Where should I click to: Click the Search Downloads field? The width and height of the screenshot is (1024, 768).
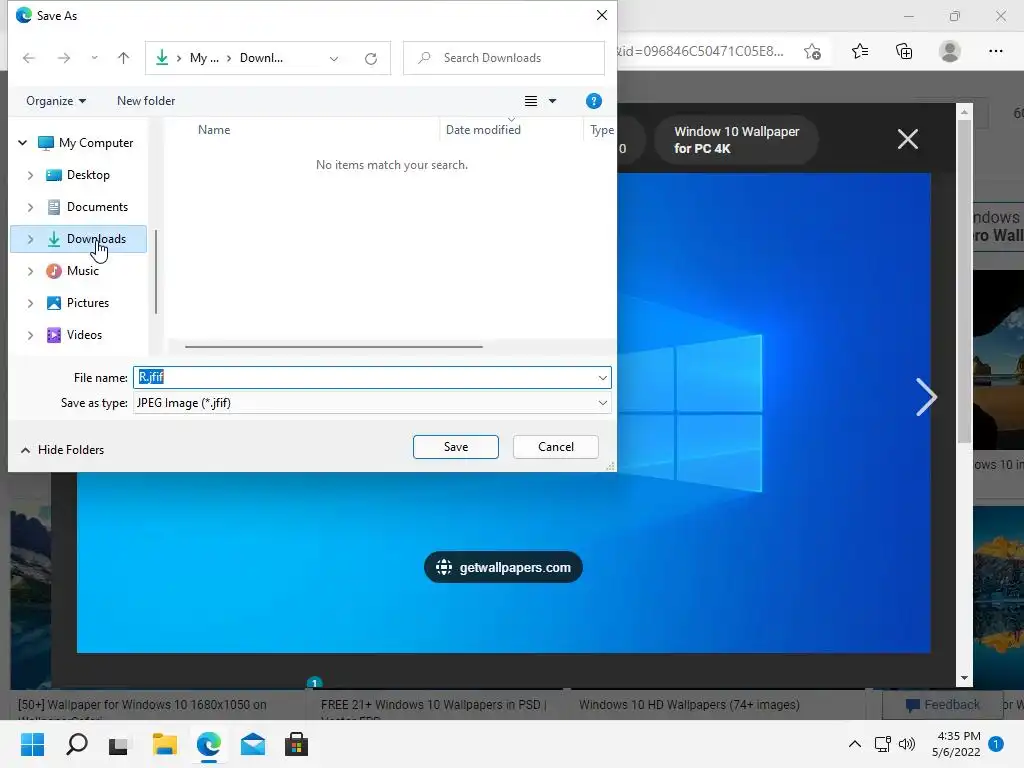tap(504, 58)
